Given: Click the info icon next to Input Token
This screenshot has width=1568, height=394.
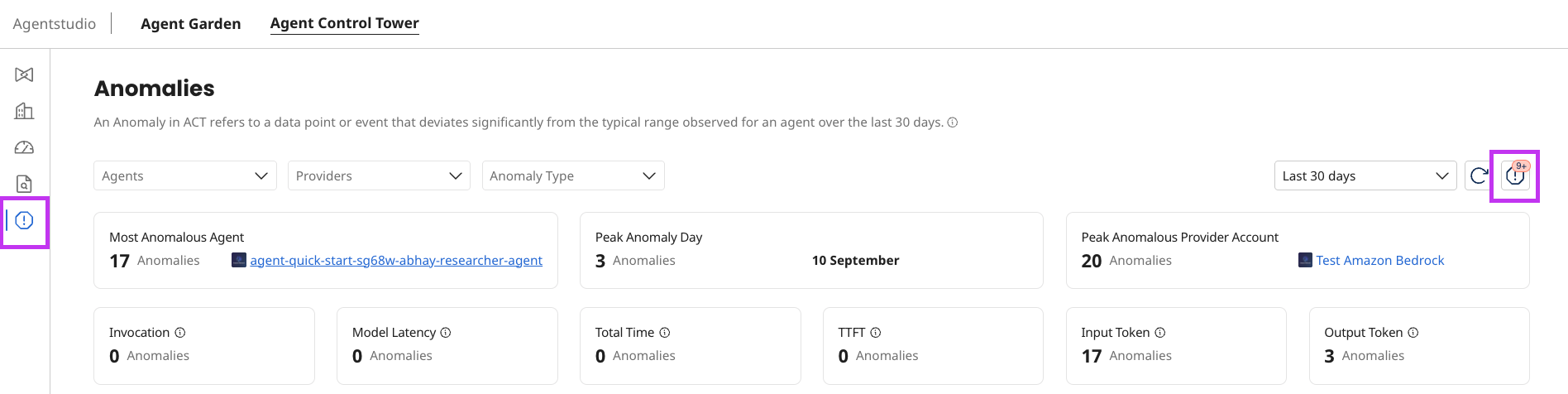Looking at the screenshot, I should click(x=1160, y=333).
